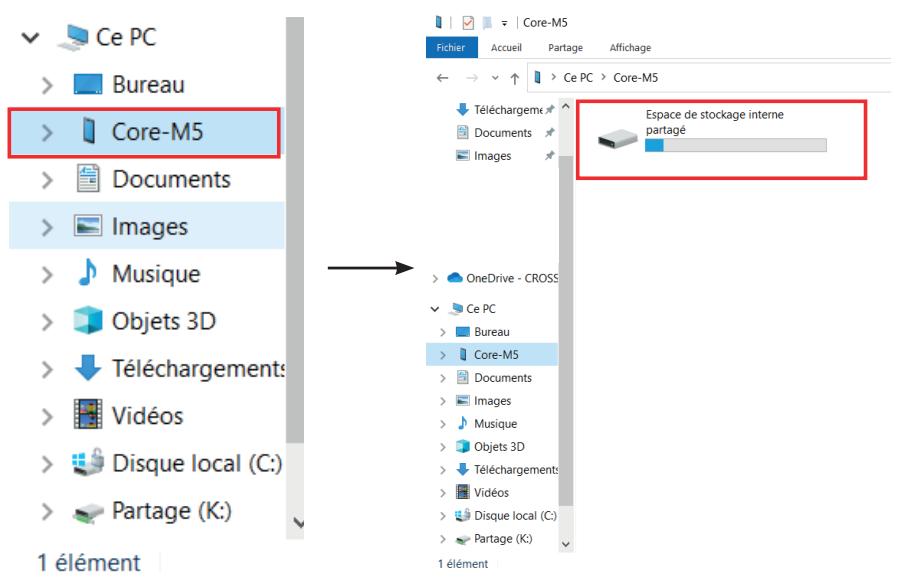
Task: Open quick access Documents in Explorer window
Action: (503, 132)
